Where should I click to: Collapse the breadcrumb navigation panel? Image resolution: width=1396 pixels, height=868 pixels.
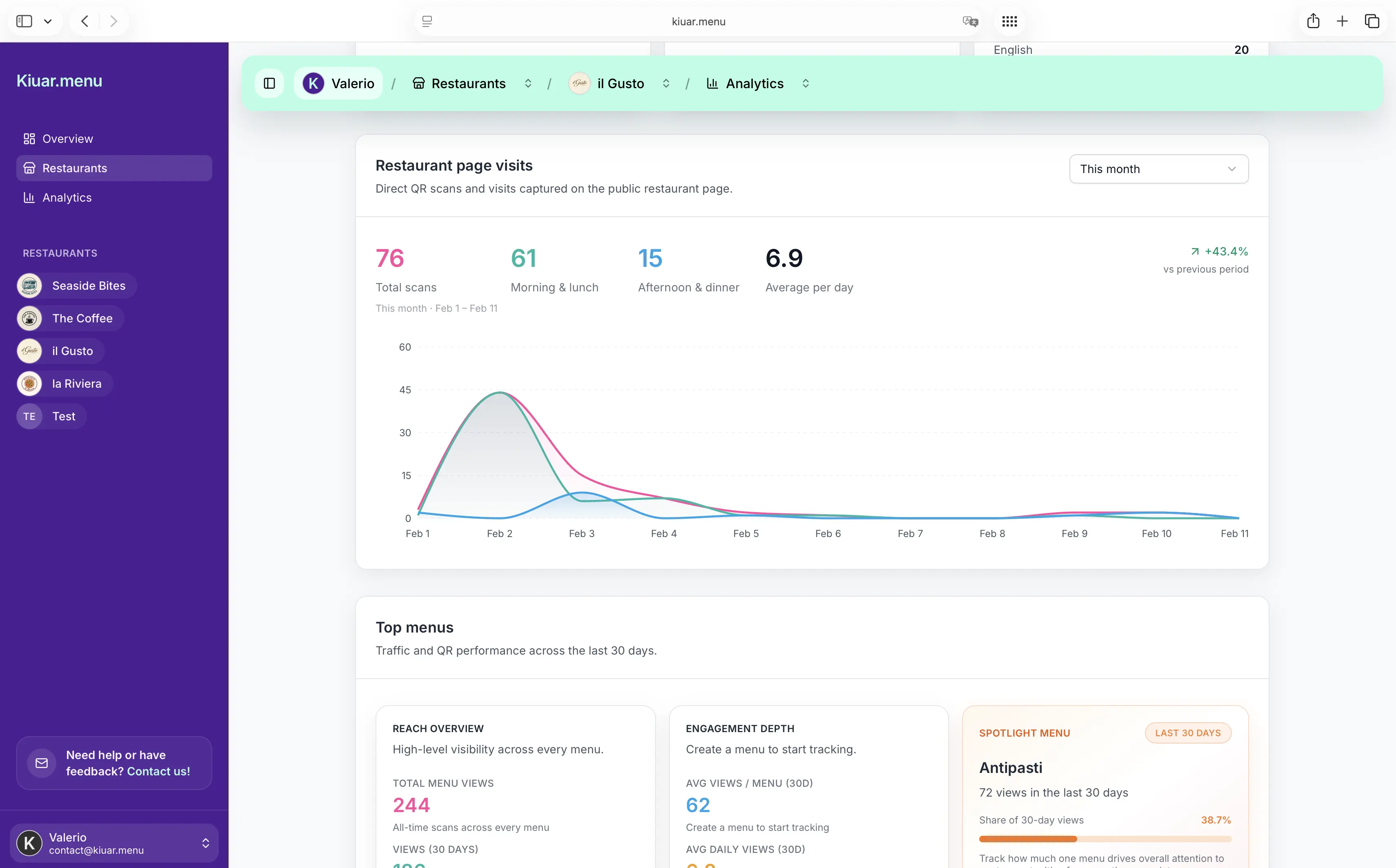tap(269, 83)
